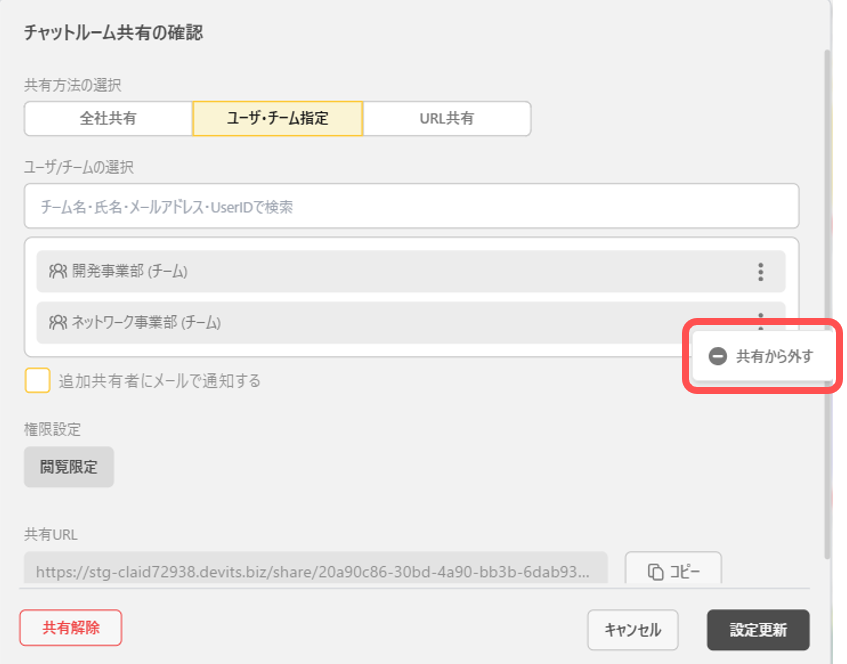Focus the user/team search field

click(411, 207)
